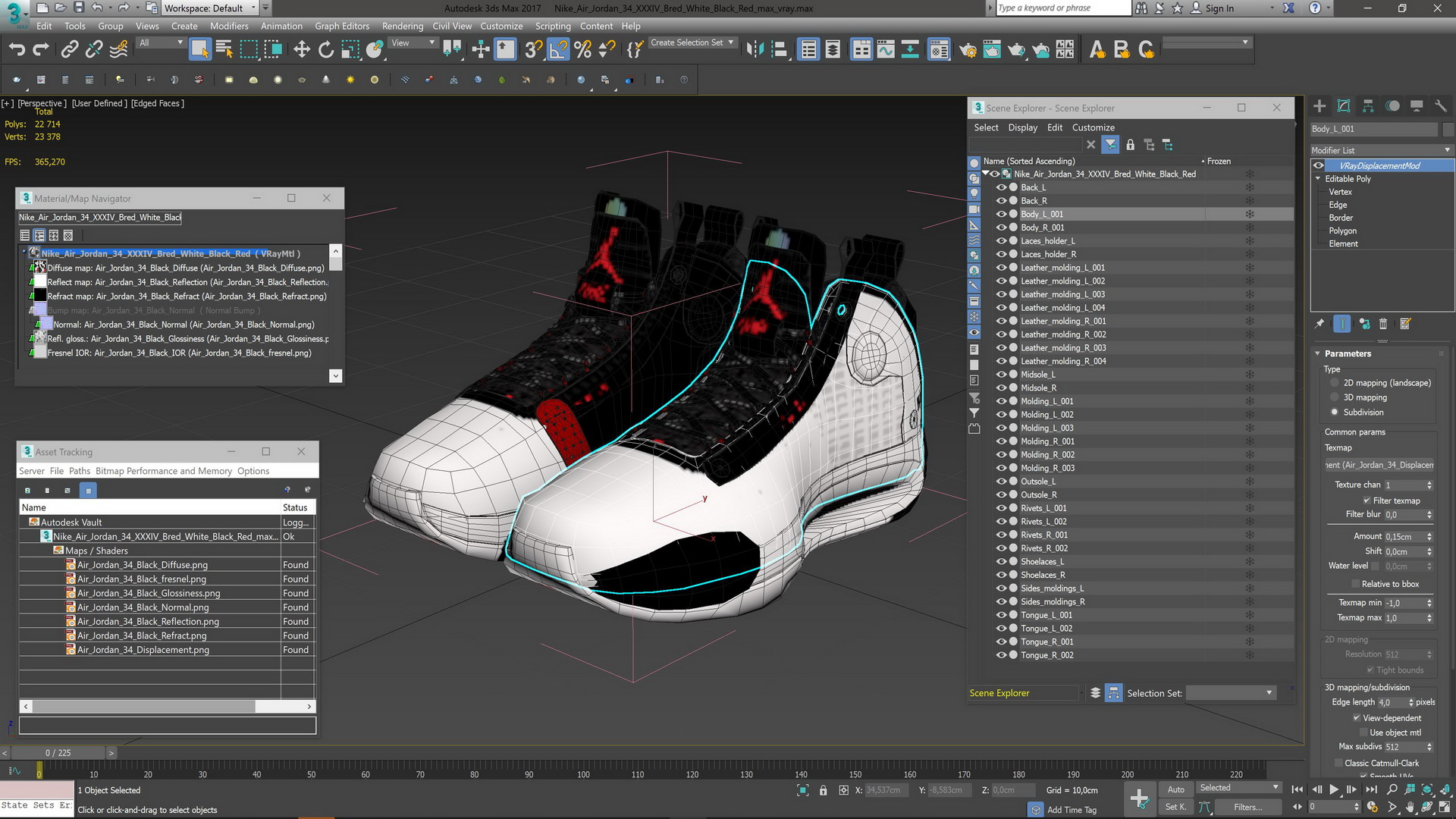The height and width of the screenshot is (819, 1456).
Task: Open the Create Selection Set dropdown
Action: (692, 42)
